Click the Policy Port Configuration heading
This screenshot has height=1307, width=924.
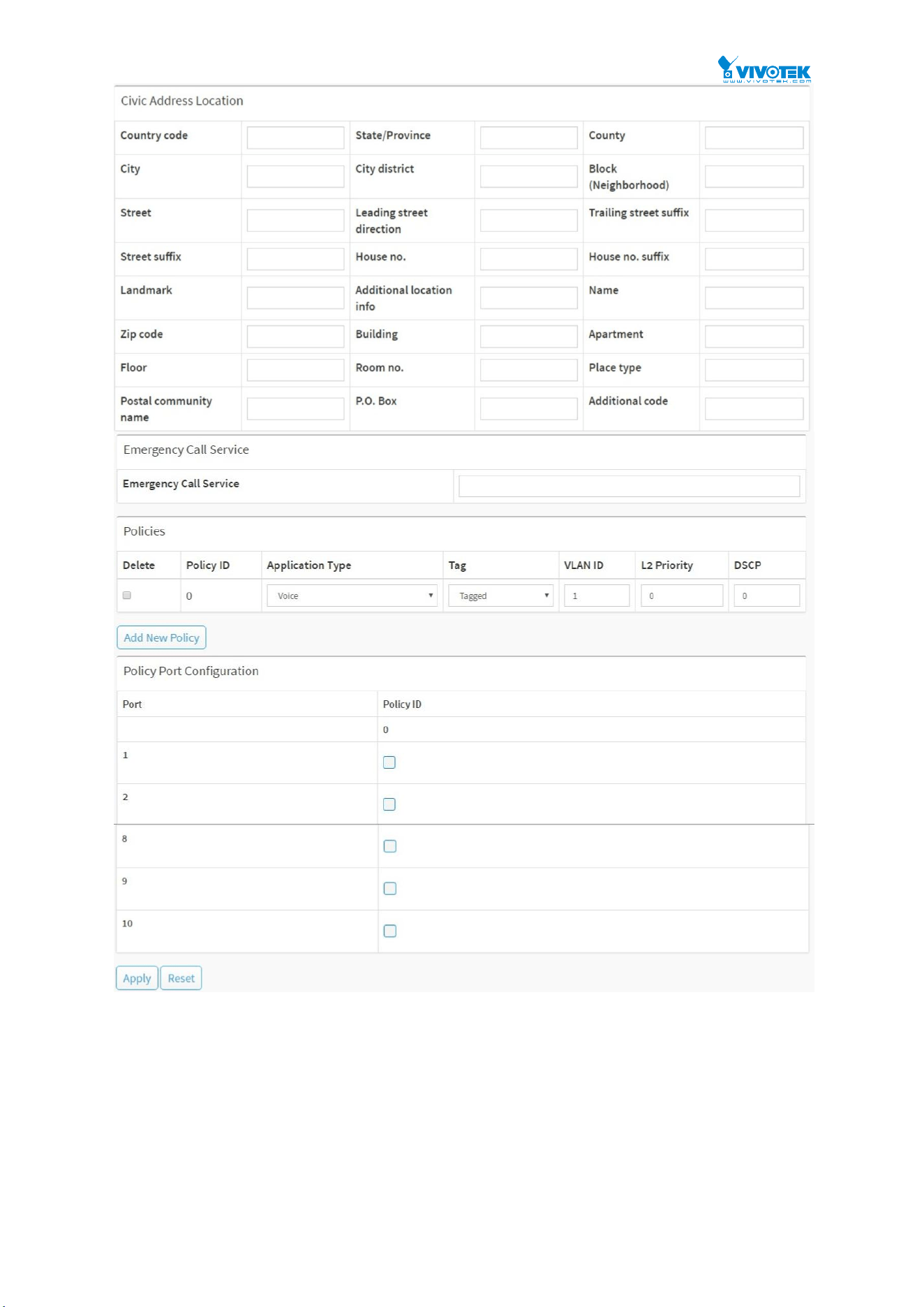(191, 671)
